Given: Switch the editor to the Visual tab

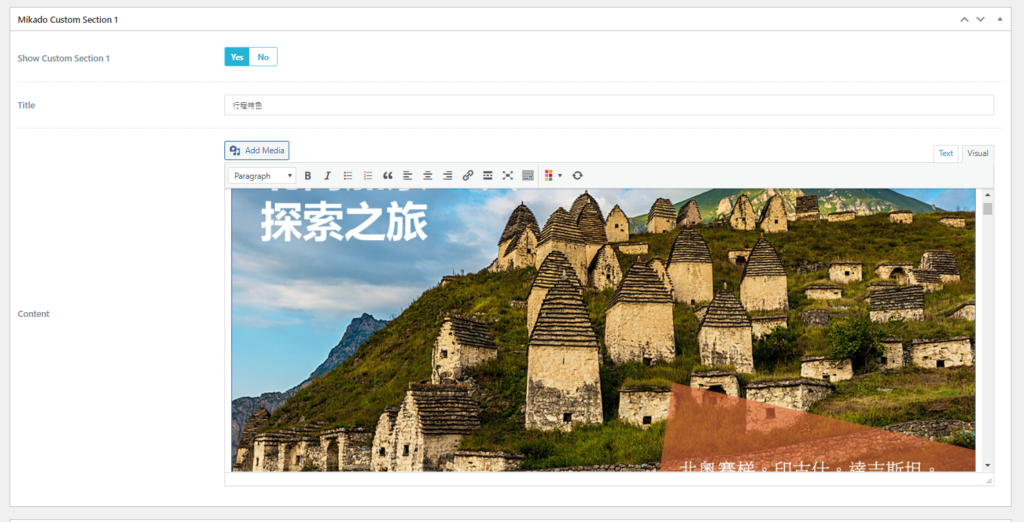Looking at the screenshot, I should point(978,154).
